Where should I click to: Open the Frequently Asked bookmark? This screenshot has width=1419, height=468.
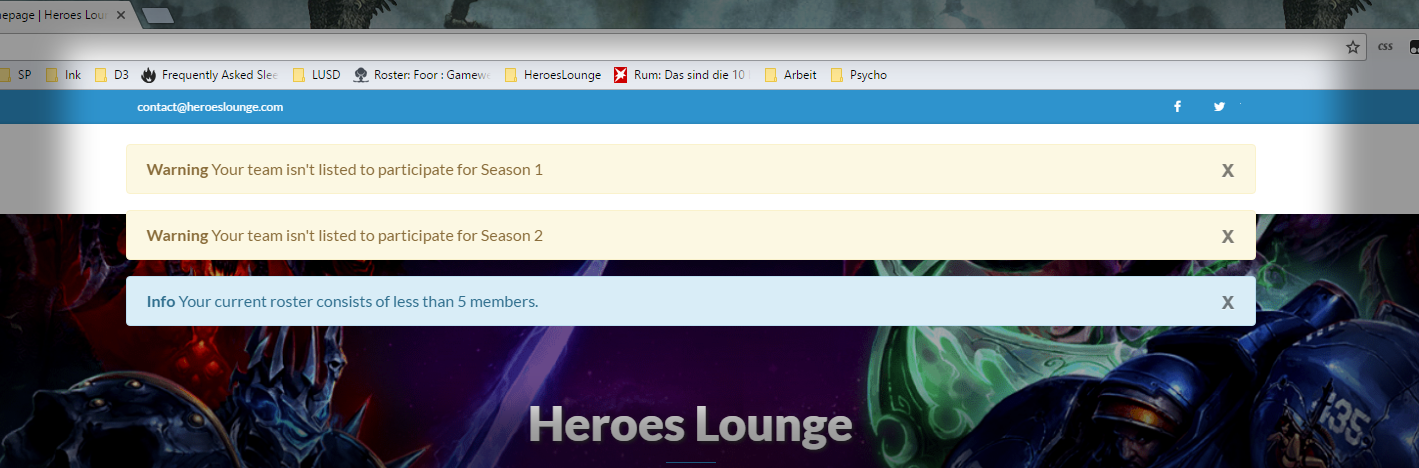210,75
